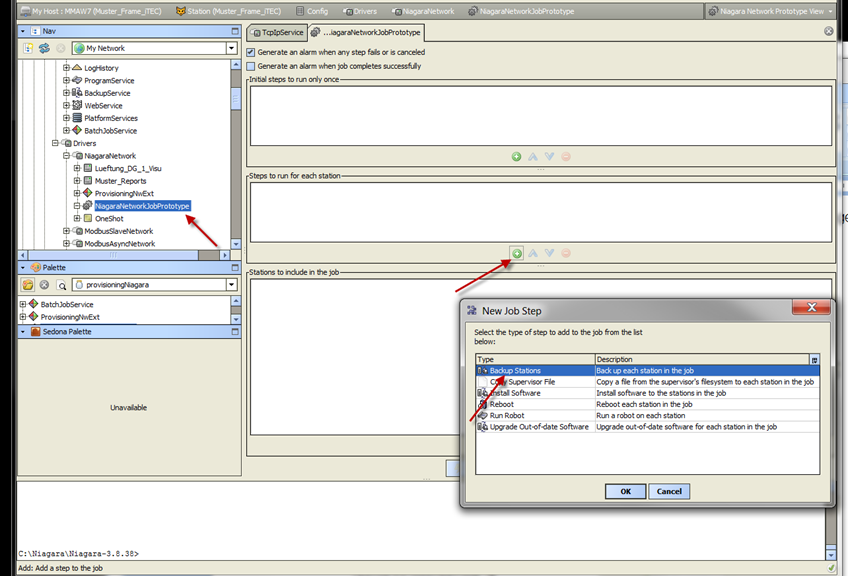Click the LogHistory icon in Nav tree
848x576 pixels.
coord(77,68)
